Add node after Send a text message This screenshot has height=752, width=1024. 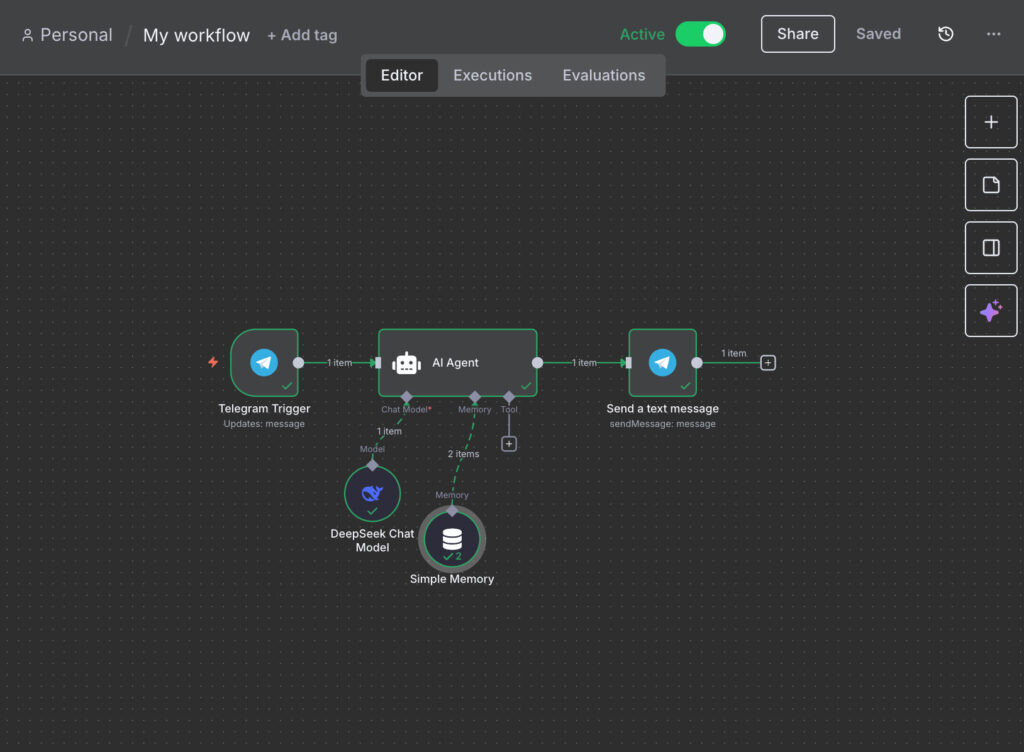[768, 363]
